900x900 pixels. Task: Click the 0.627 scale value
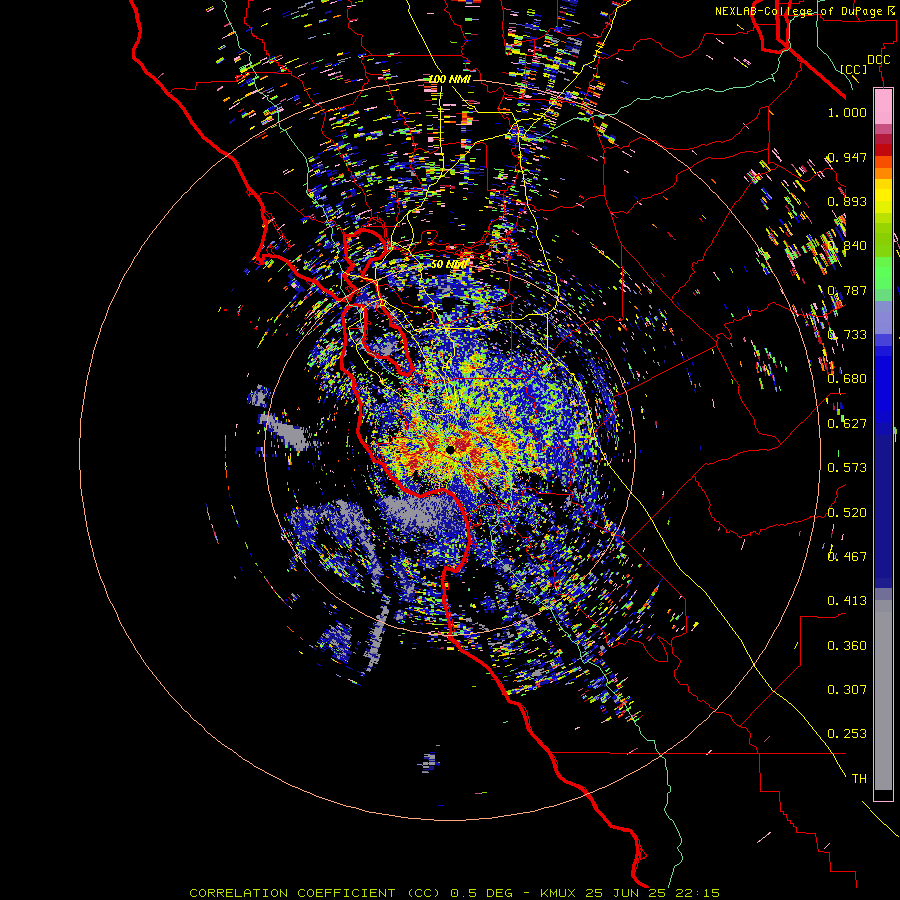coord(847,424)
